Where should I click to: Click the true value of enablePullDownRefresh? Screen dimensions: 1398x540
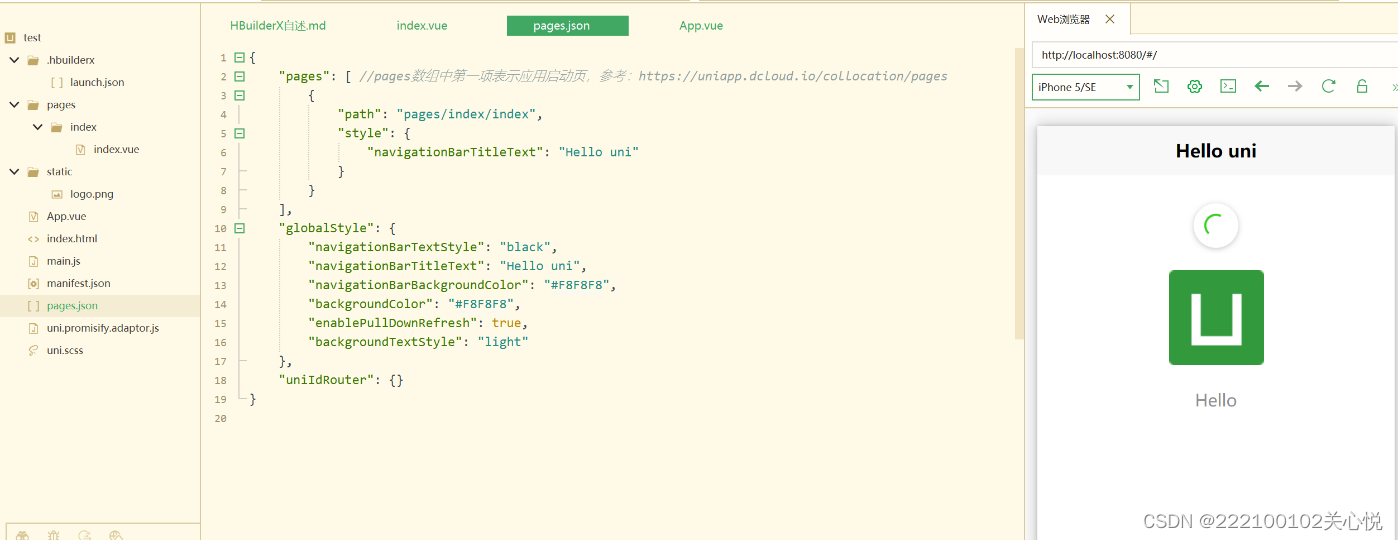(x=506, y=323)
